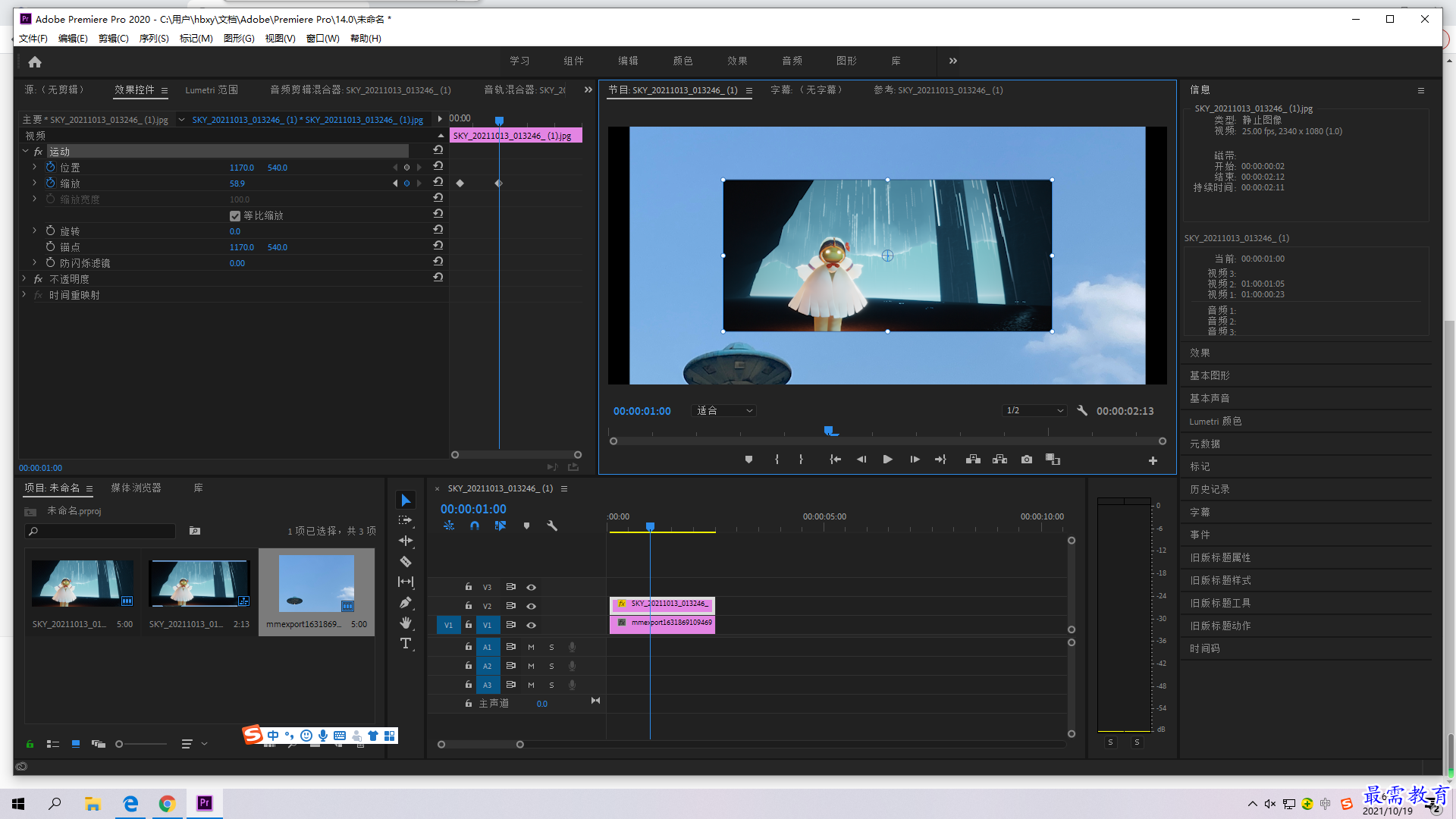Screen dimensions: 1456x819
Task: Toggle V3 track output eye
Action: [x=532, y=587]
